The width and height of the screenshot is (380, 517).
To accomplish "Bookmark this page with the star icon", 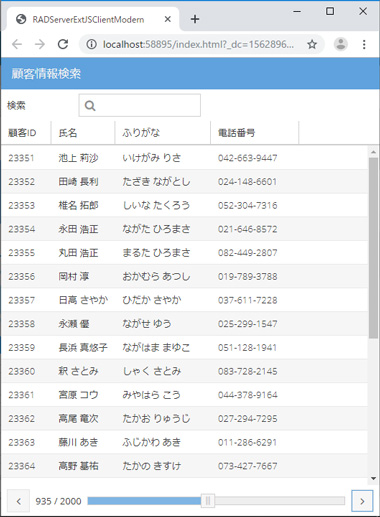I will (x=312, y=44).
